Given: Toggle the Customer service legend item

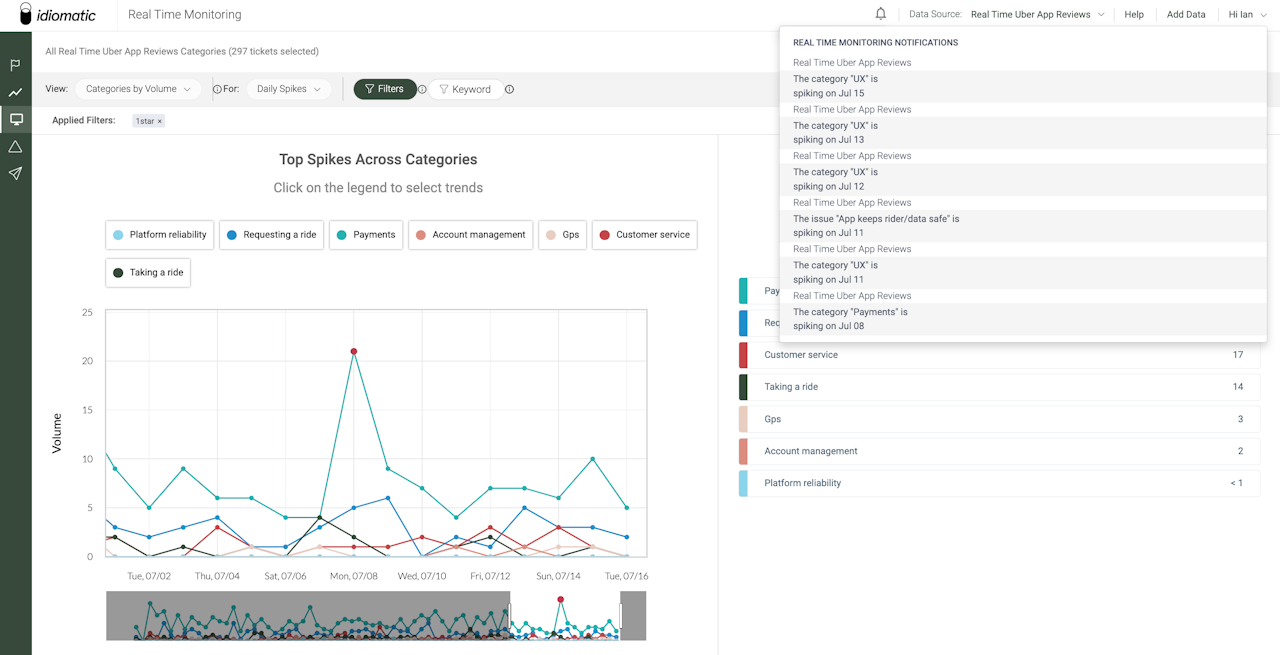Looking at the screenshot, I should [x=644, y=235].
